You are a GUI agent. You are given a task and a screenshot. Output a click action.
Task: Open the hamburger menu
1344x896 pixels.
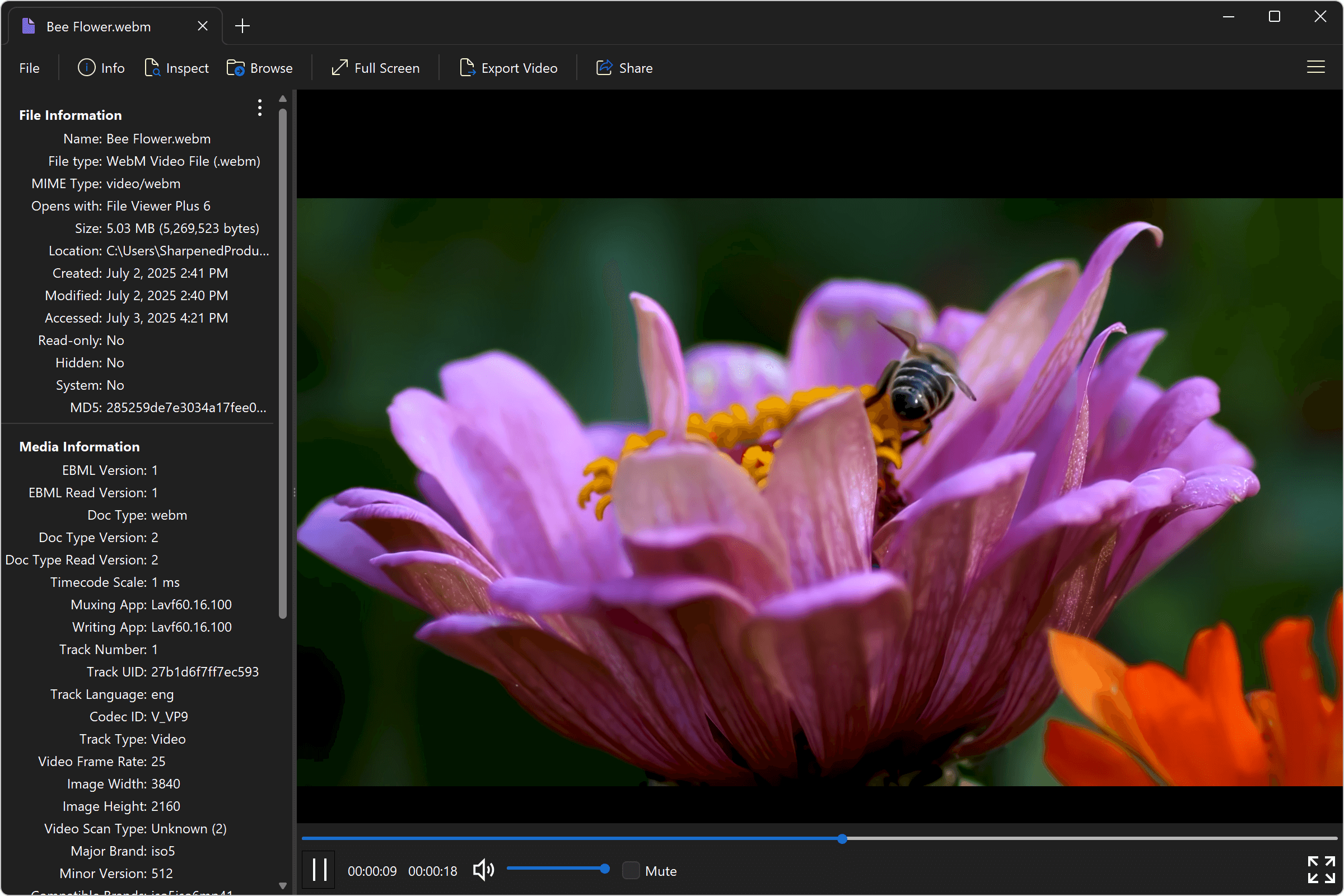[x=1316, y=67]
